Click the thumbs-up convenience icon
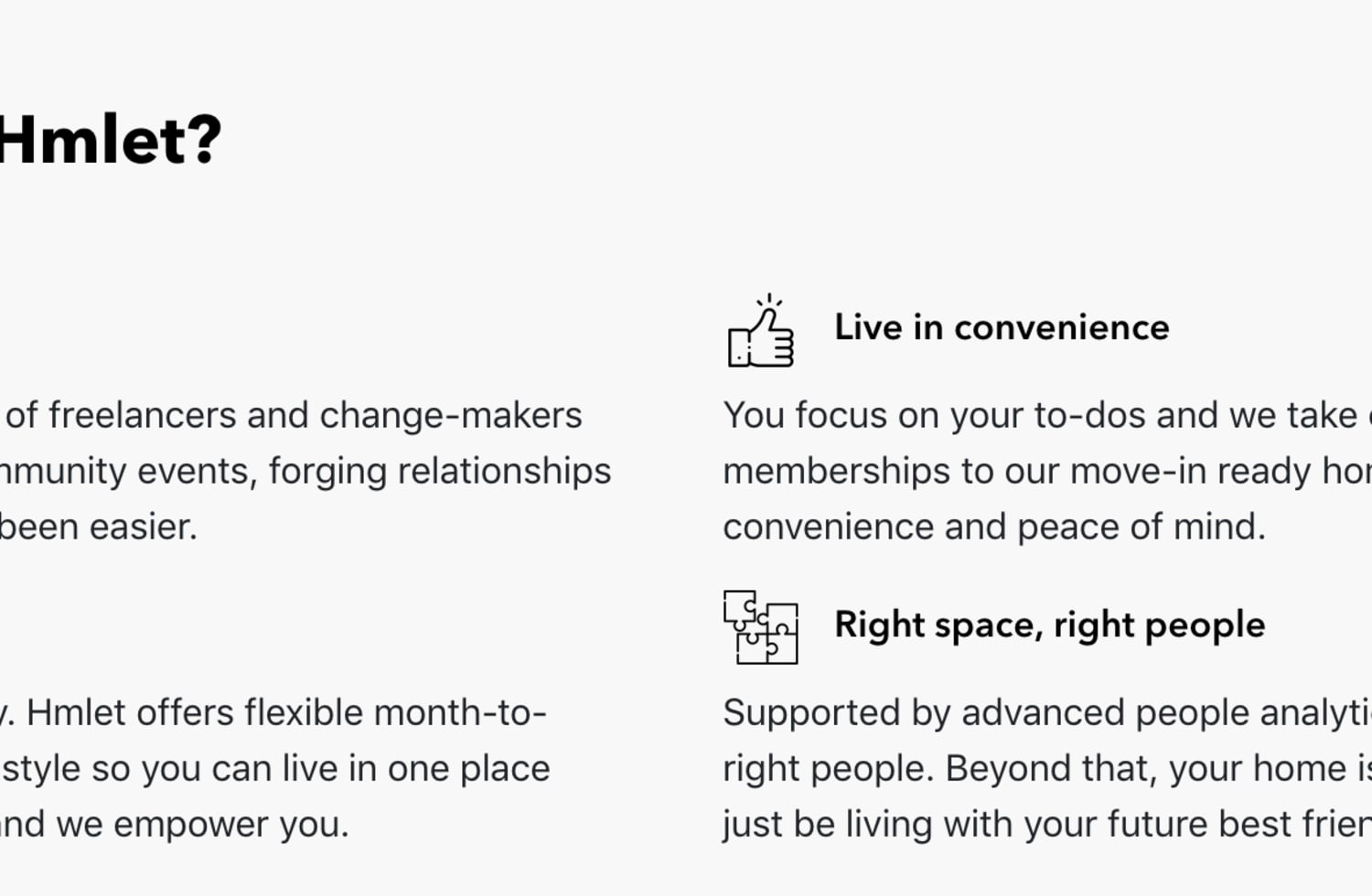 760,331
